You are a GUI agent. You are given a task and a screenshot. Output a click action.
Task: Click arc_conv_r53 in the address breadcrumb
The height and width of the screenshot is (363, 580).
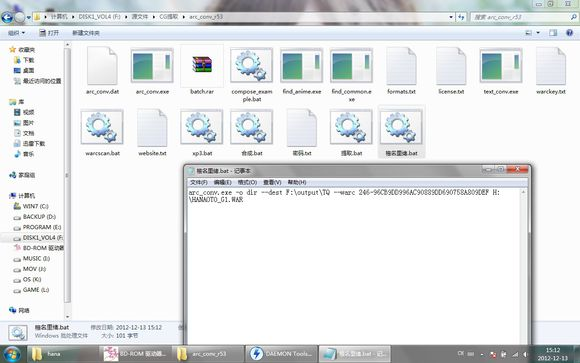pyautogui.click(x=206, y=17)
